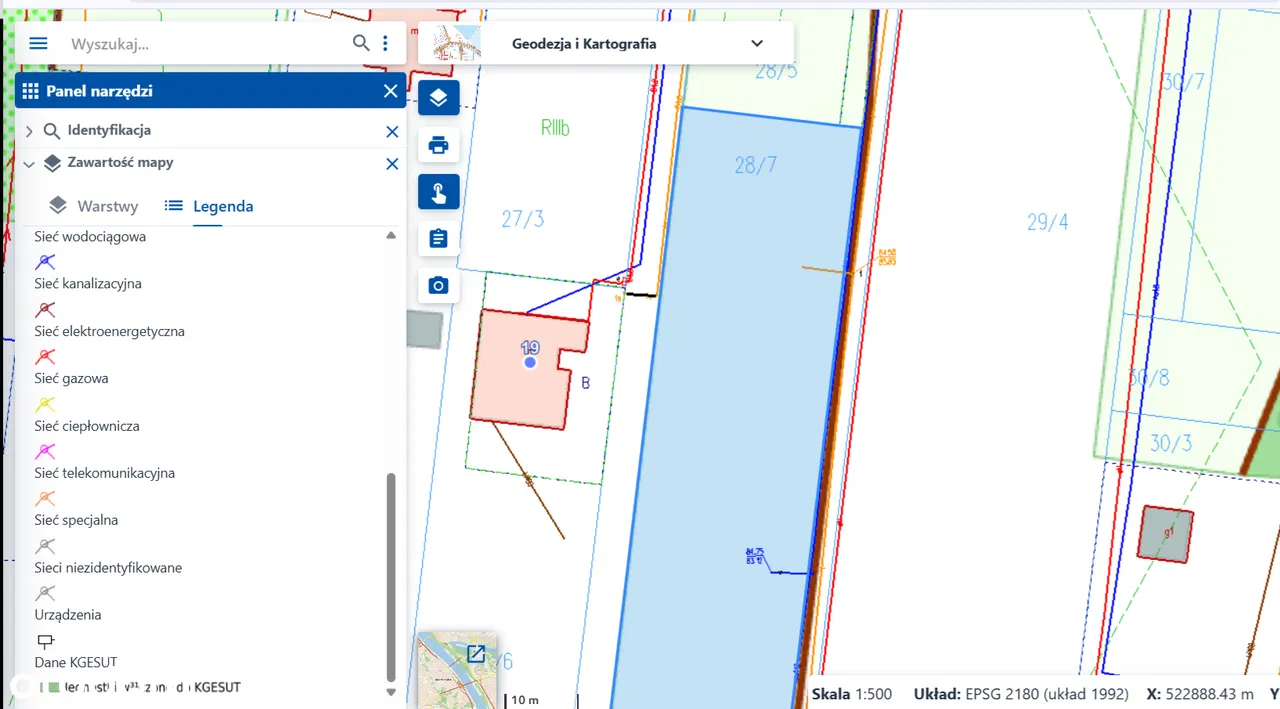Click building number 19 on map
The width and height of the screenshot is (1280, 709).
[x=530, y=362]
